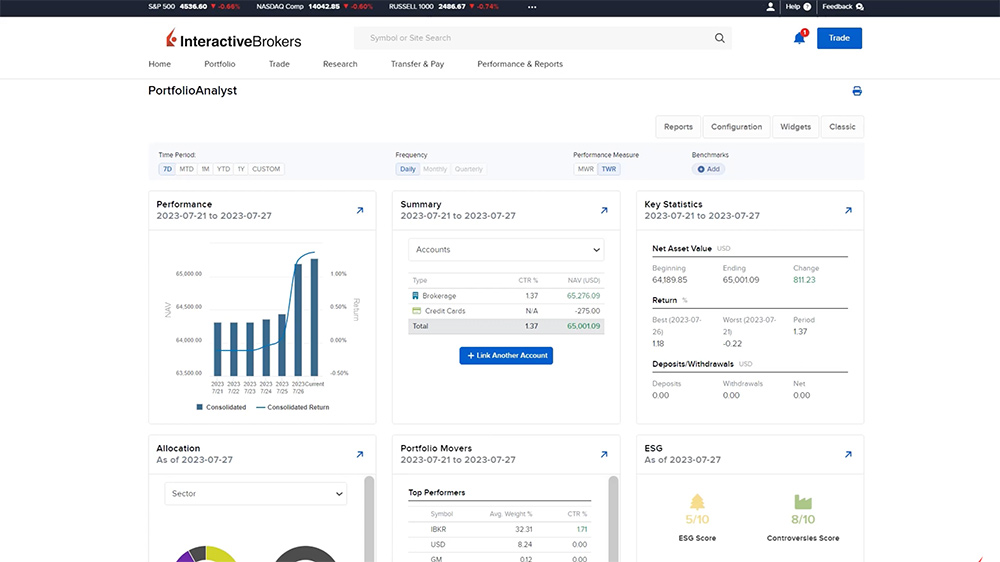
Task: Open the Trade menu in navigation
Action: coord(279,64)
